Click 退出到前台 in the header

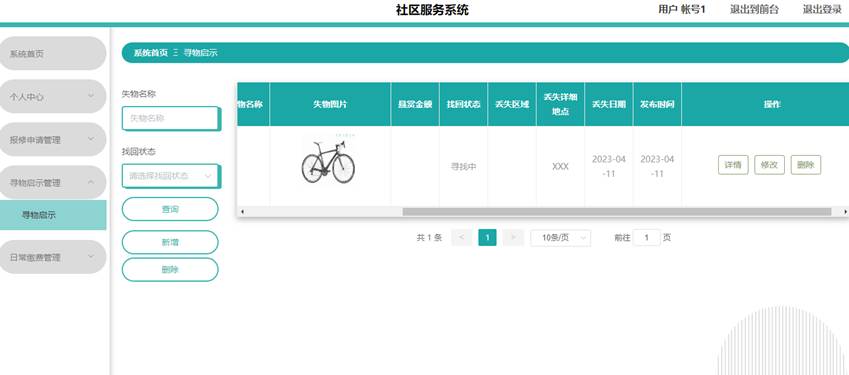coord(754,9)
